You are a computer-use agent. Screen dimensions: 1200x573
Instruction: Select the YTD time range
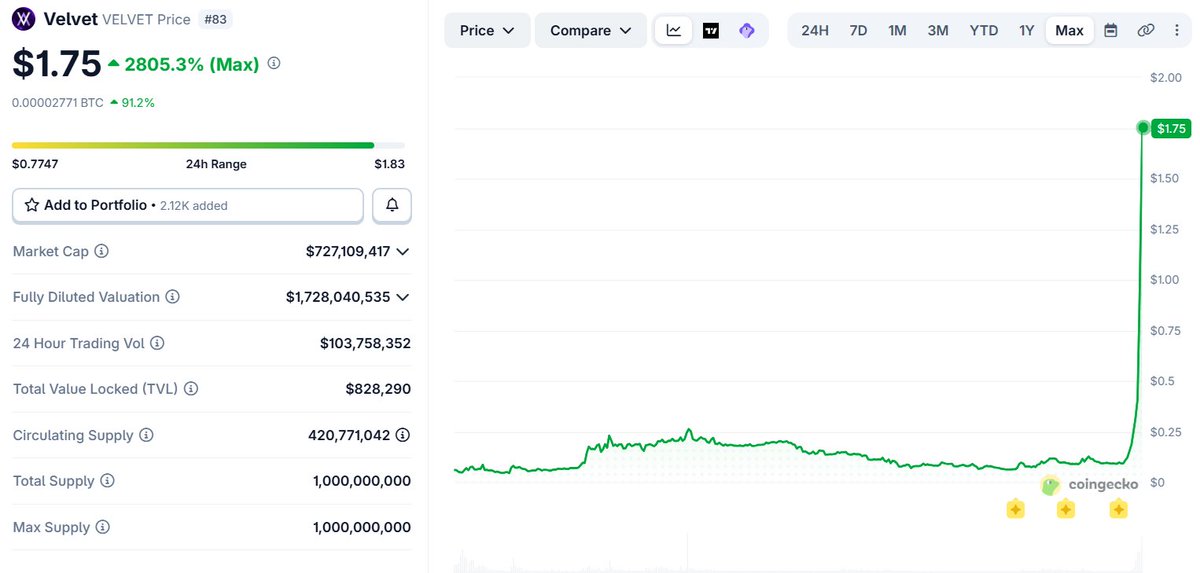tap(984, 30)
